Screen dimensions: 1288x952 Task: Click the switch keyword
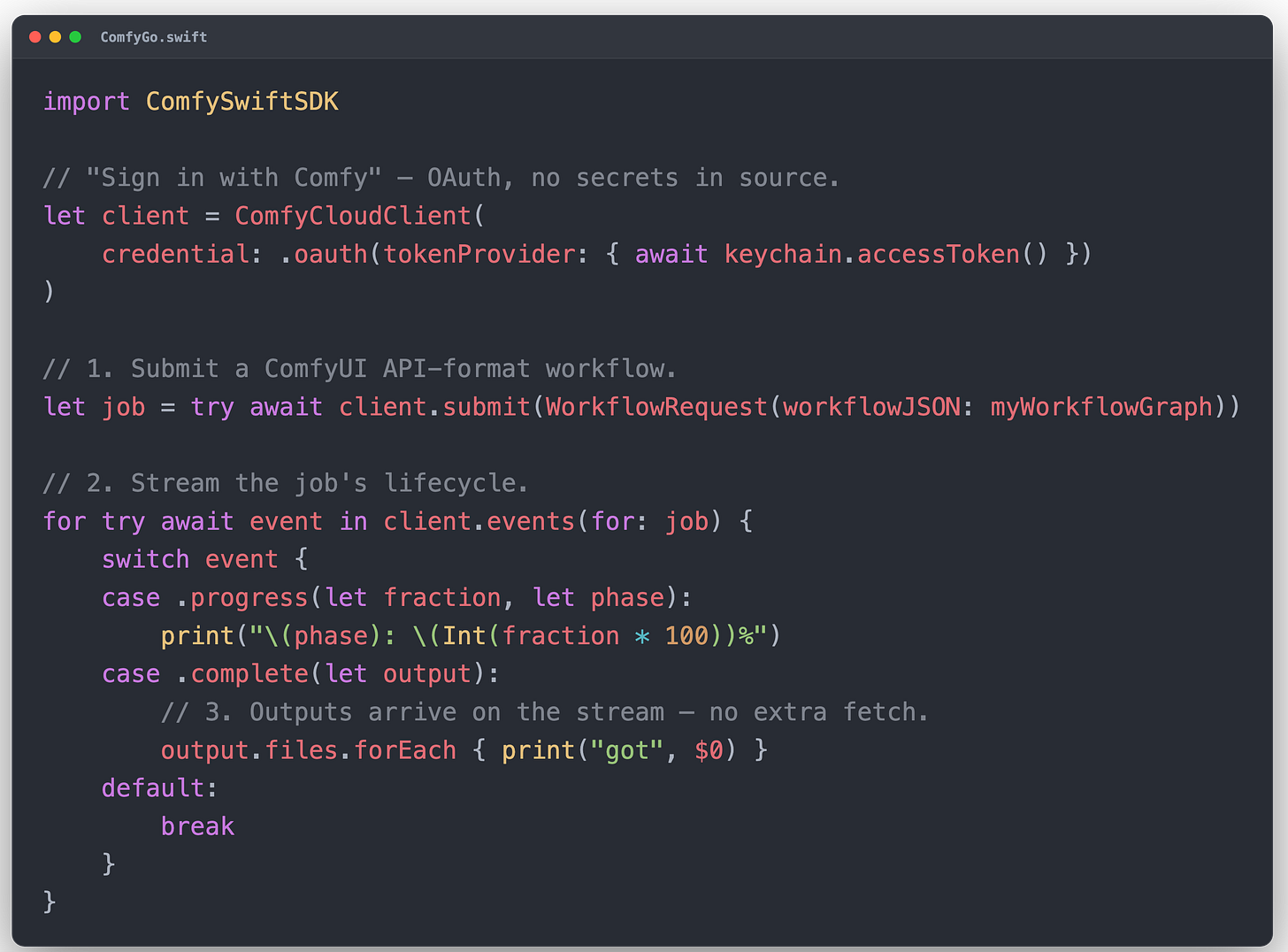tap(146, 559)
